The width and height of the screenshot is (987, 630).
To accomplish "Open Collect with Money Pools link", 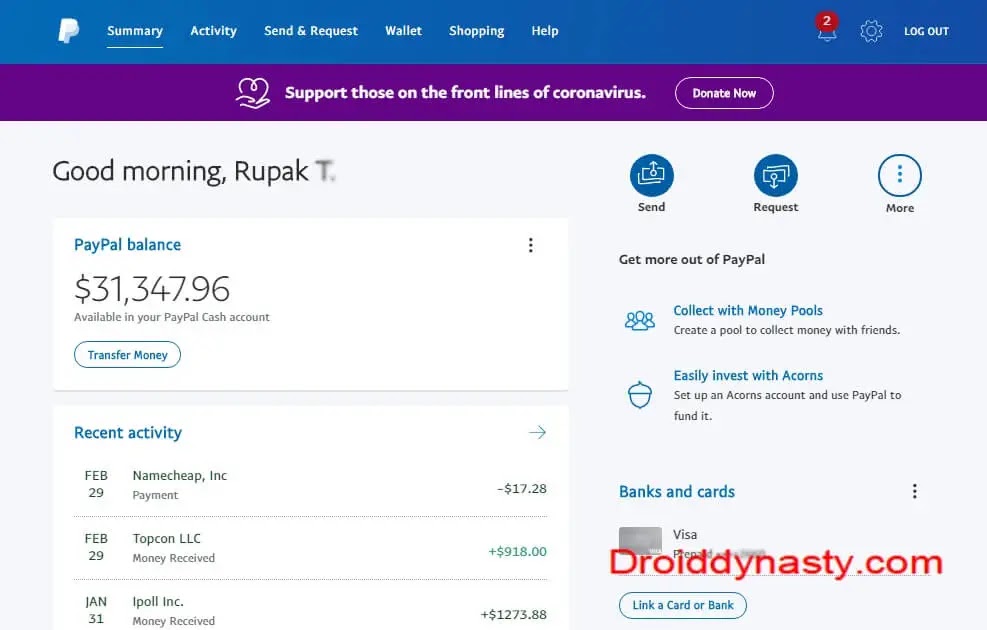I will (x=748, y=310).
